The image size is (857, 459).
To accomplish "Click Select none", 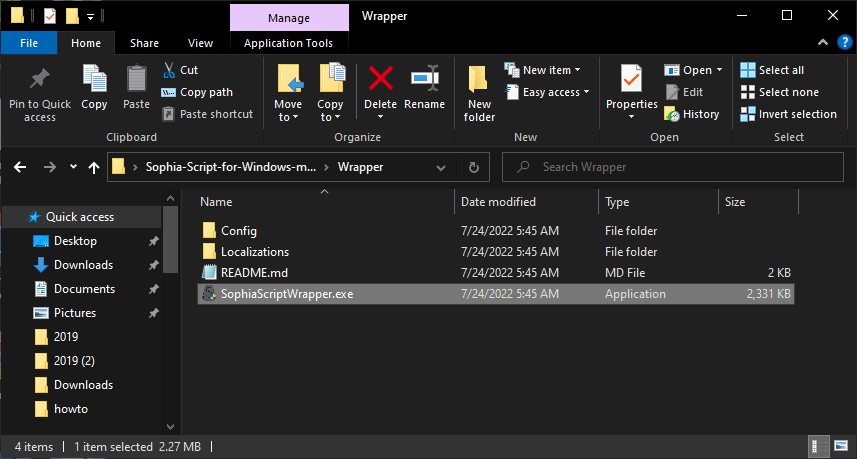I will [779, 92].
